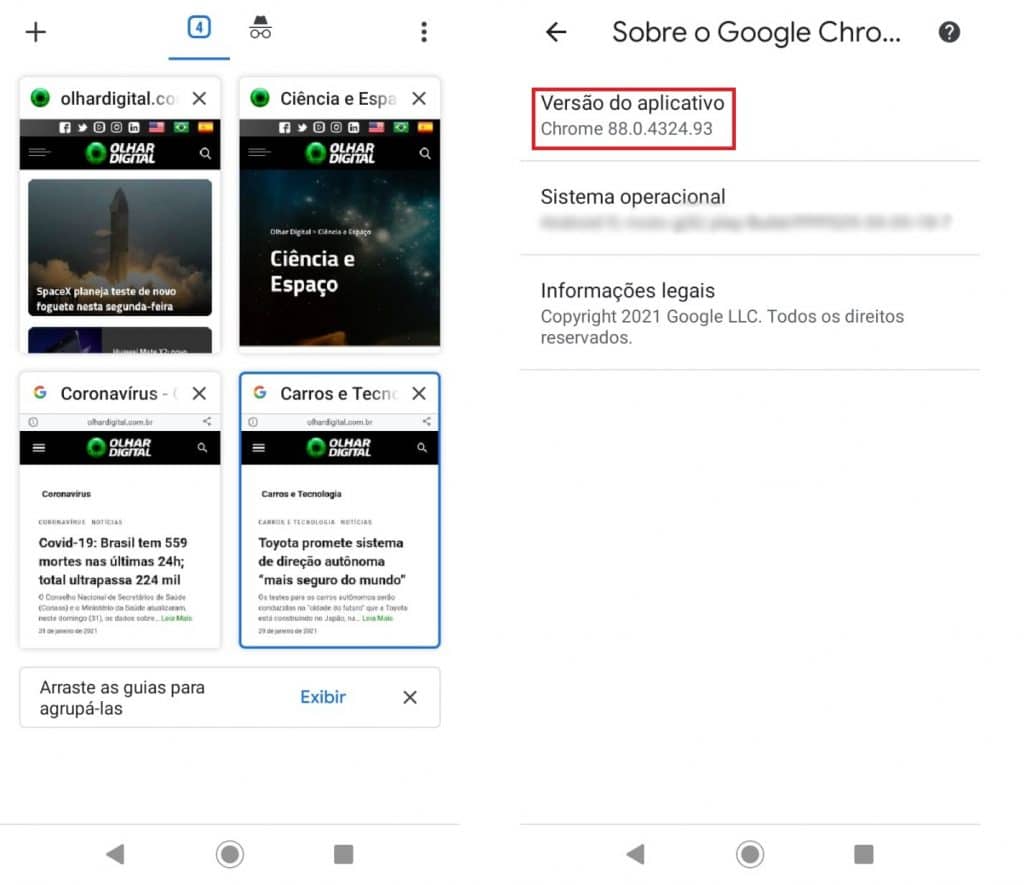
Task: Tap Android back button on left phone
Action: point(115,854)
